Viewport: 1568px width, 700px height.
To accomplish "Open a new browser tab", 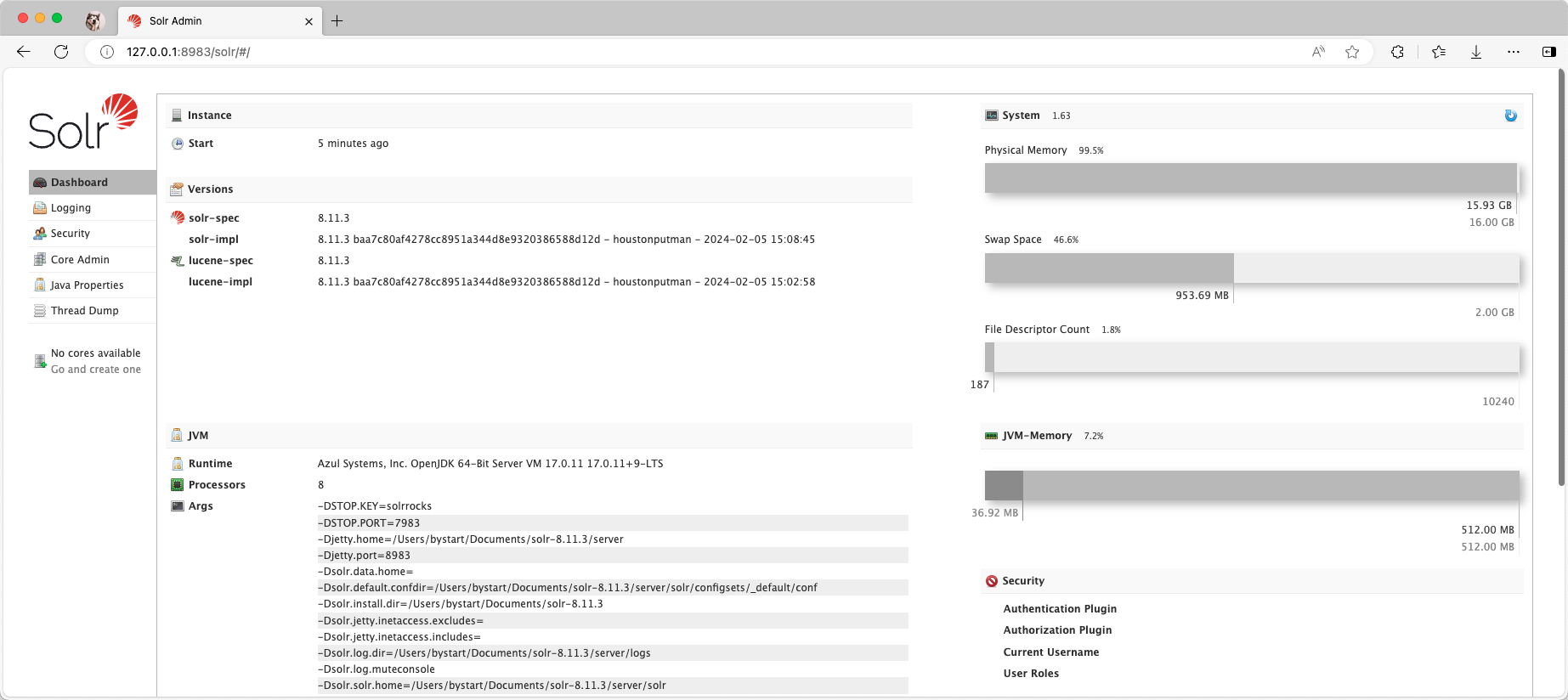I will point(337,21).
